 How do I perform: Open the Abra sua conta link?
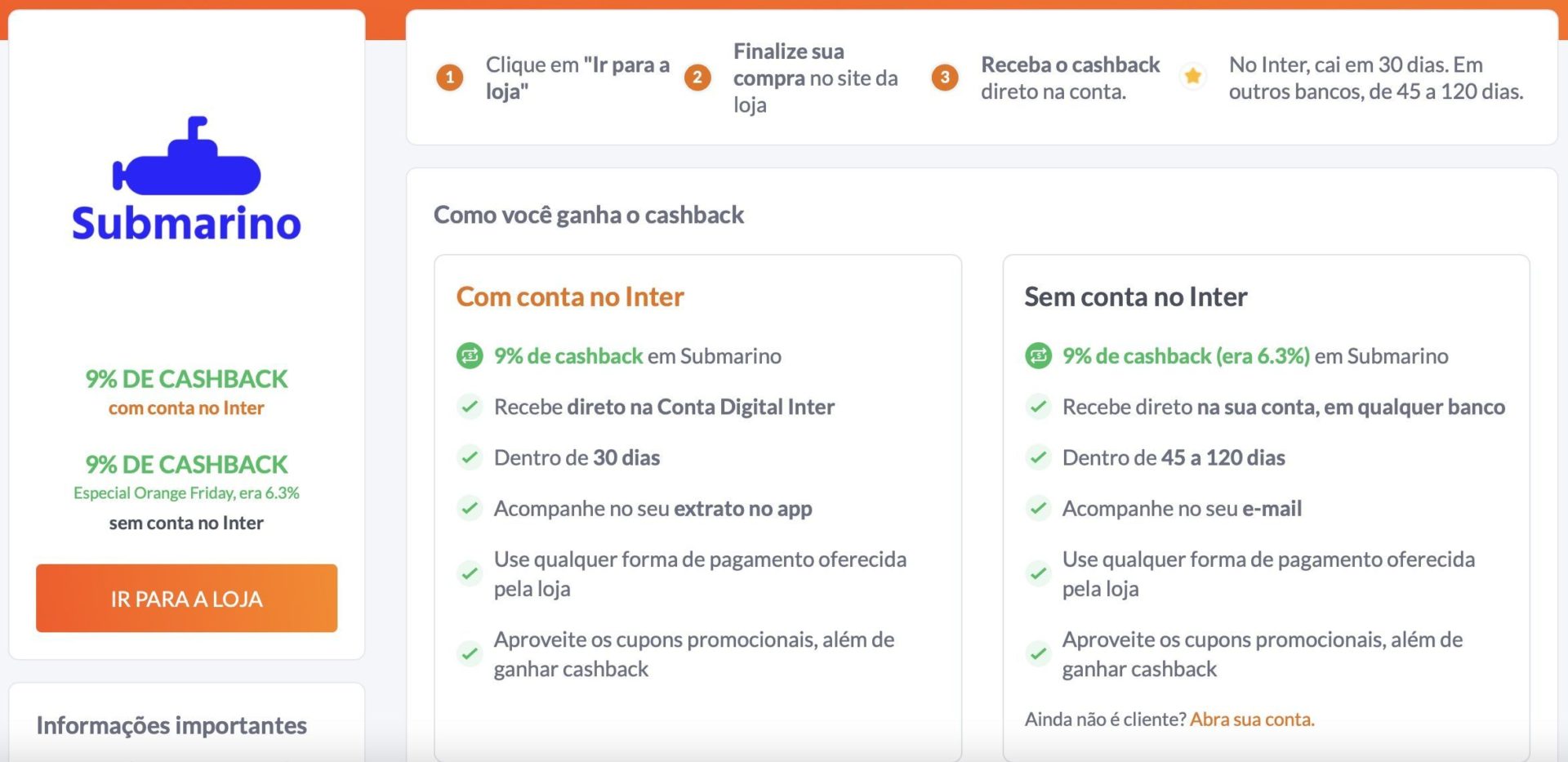(1251, 720)
